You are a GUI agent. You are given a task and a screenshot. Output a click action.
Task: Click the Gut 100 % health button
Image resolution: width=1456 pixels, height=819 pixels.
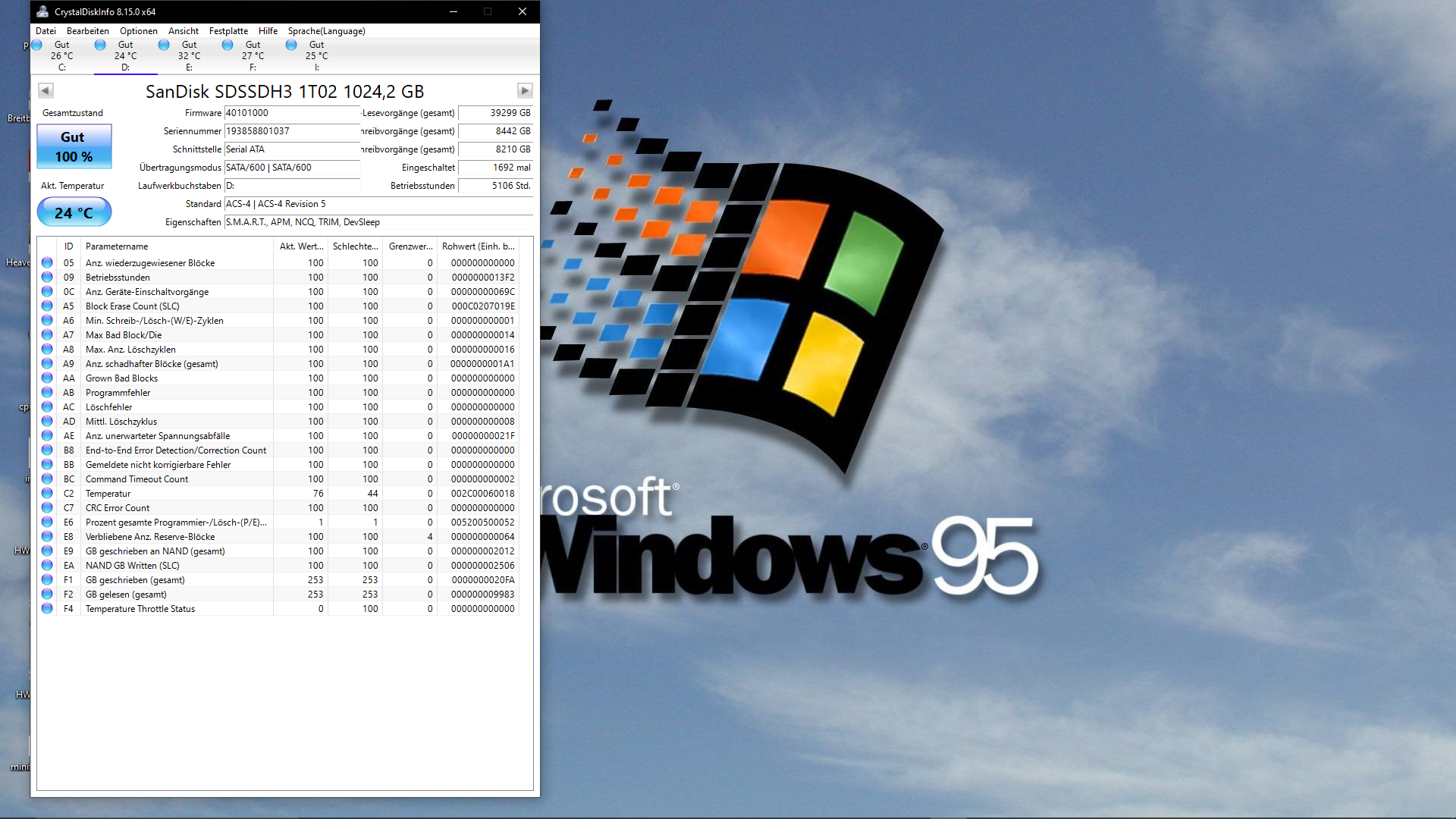(x=74, y=147)
